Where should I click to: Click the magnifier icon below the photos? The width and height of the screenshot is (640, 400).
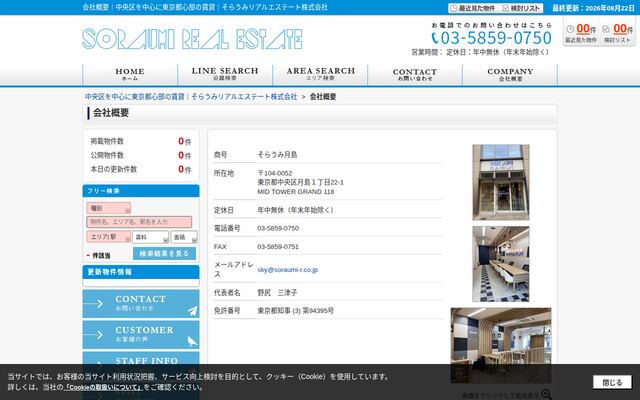click(546, 394)
